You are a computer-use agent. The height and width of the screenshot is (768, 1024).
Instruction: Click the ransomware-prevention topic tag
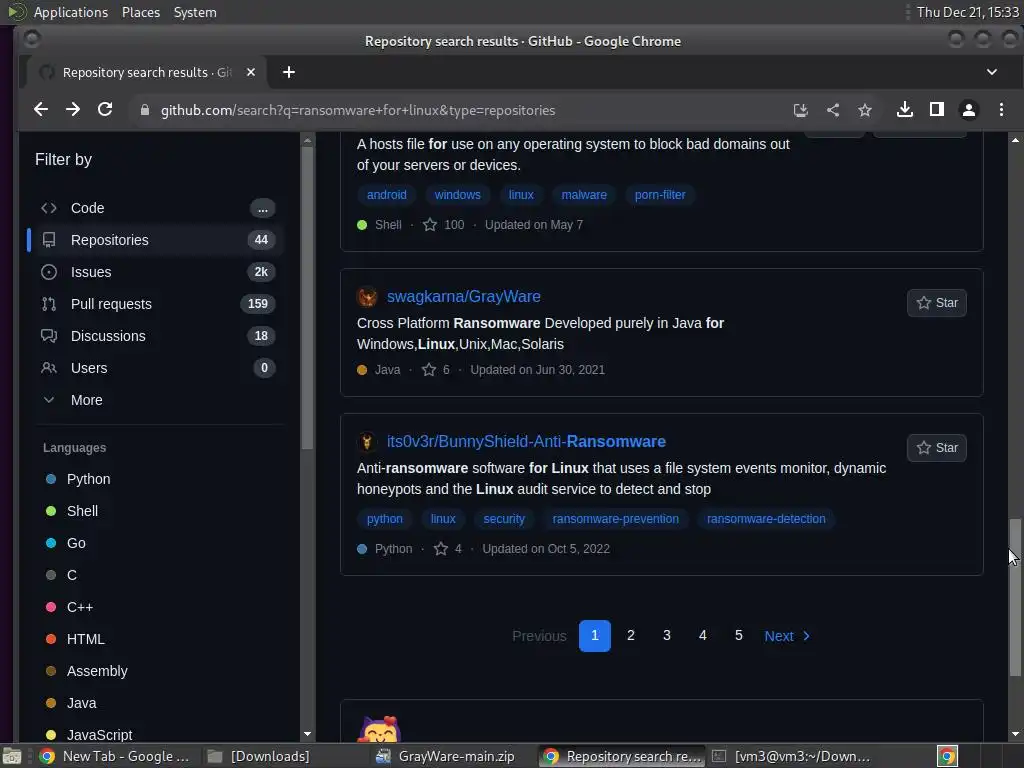(615, 519)
